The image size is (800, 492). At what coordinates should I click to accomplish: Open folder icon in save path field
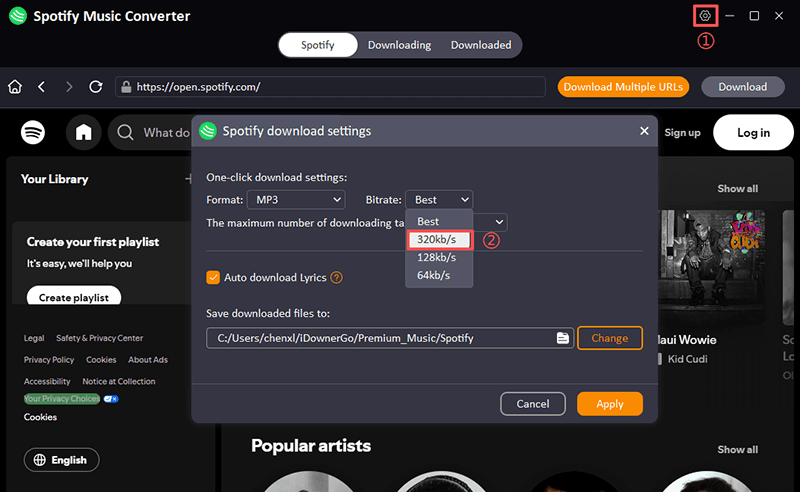coord(563,338)
